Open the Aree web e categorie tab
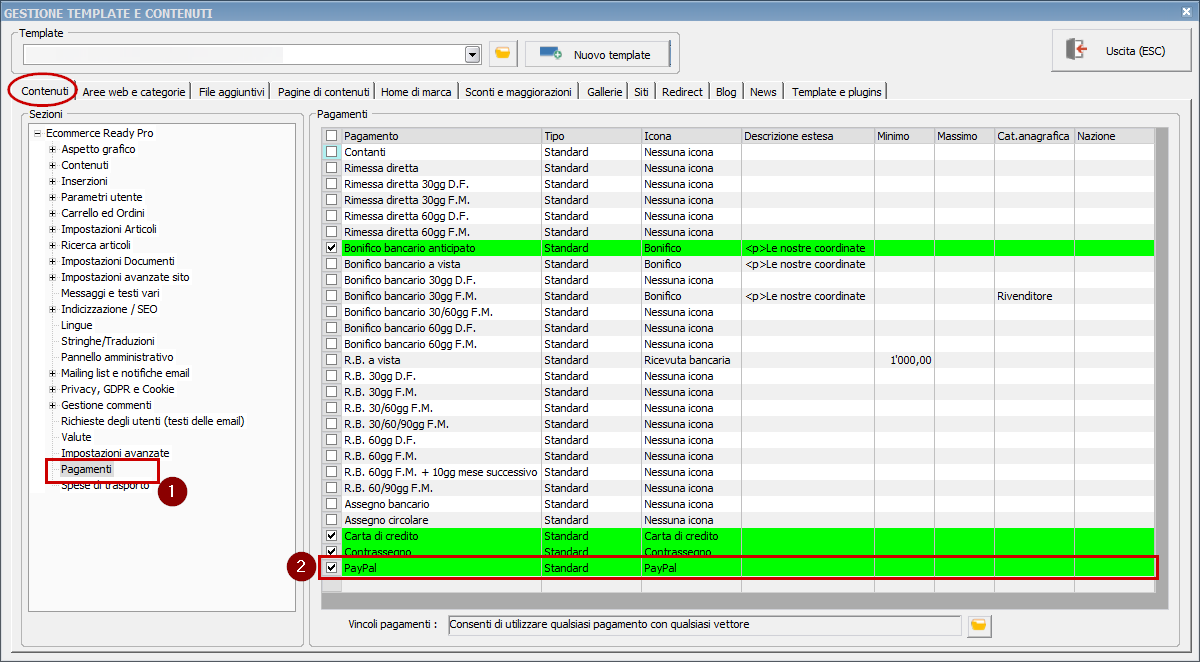The height and width of the screenshot is (662, 1200). (134, 92)
